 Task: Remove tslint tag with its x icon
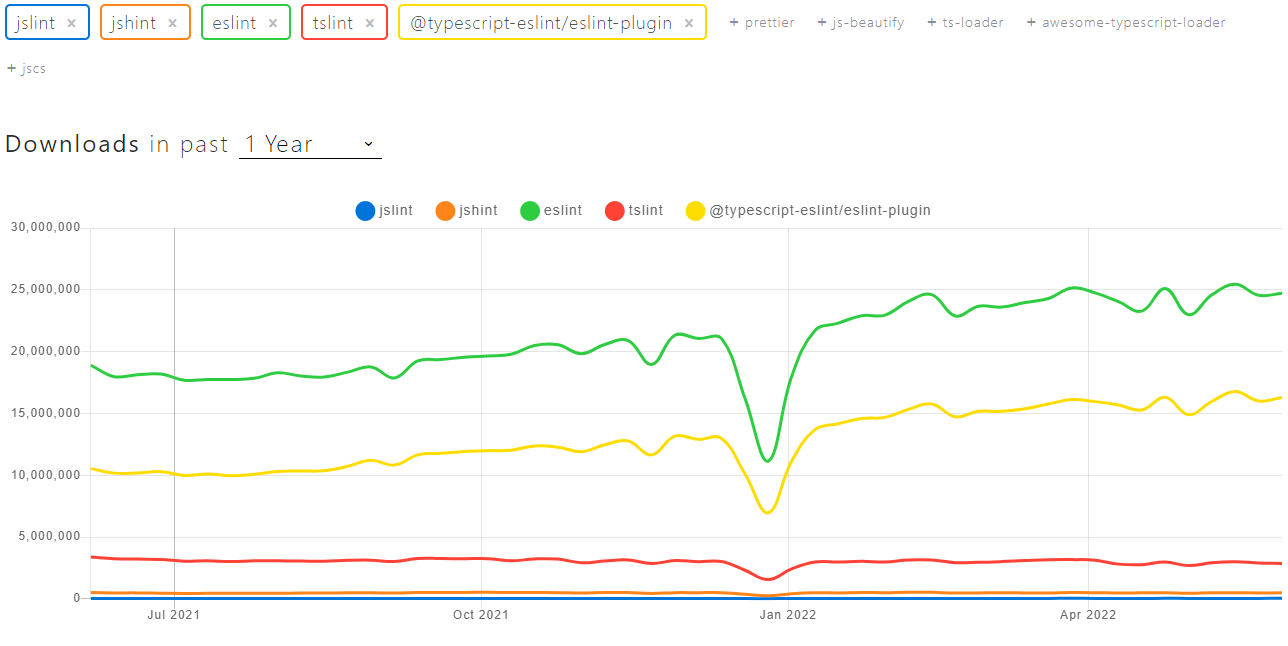tap(370, 23)
